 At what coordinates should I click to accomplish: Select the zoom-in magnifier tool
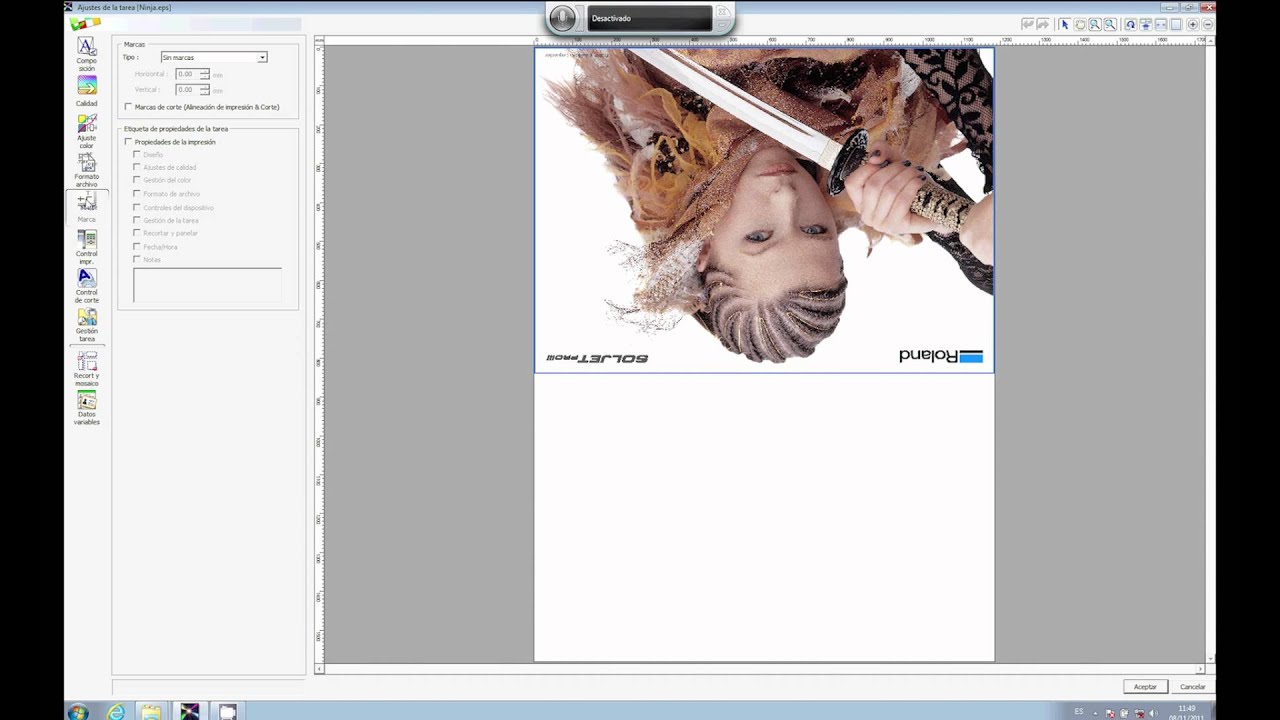[x=1095, y=24]
